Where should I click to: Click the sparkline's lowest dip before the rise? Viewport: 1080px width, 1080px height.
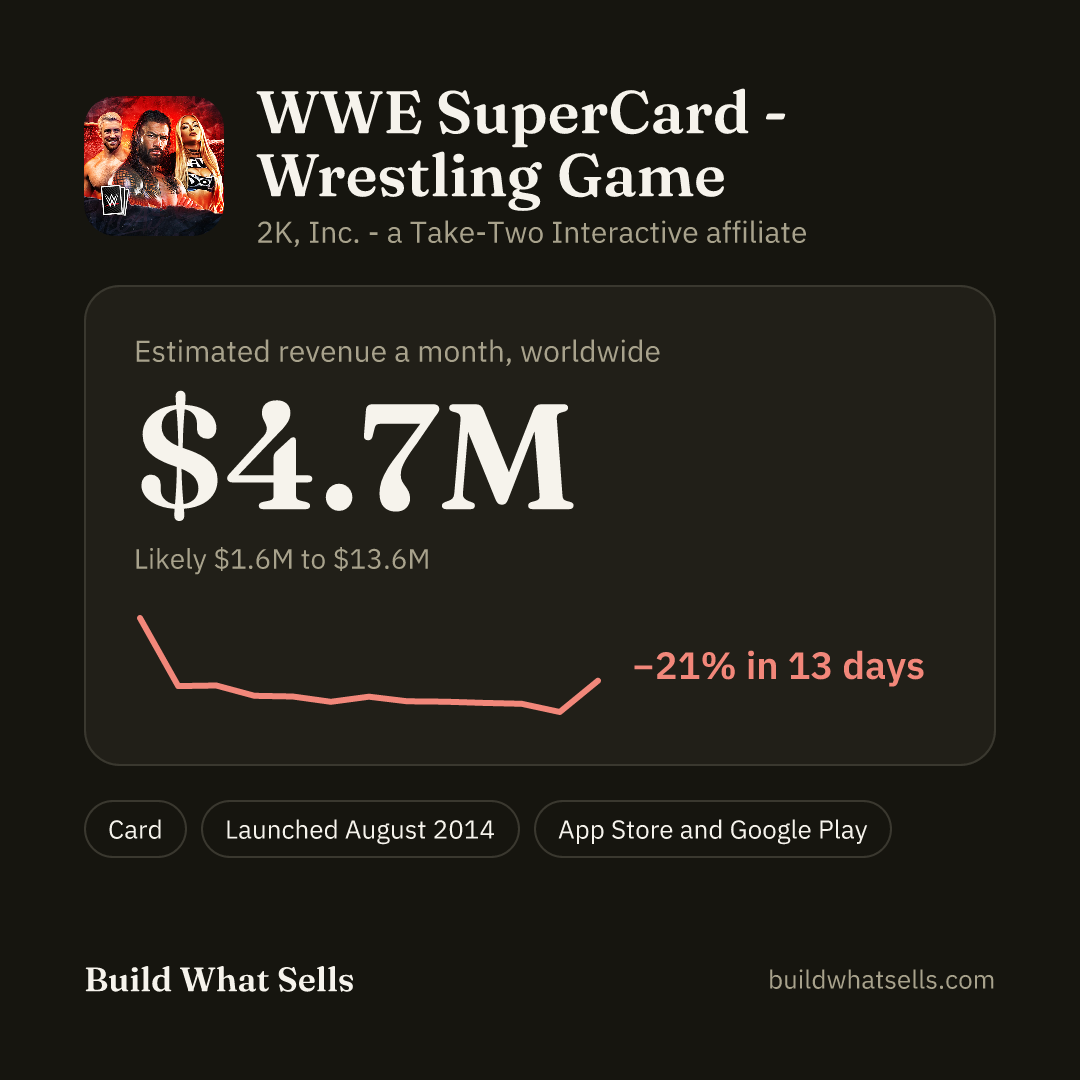[559, 712]
